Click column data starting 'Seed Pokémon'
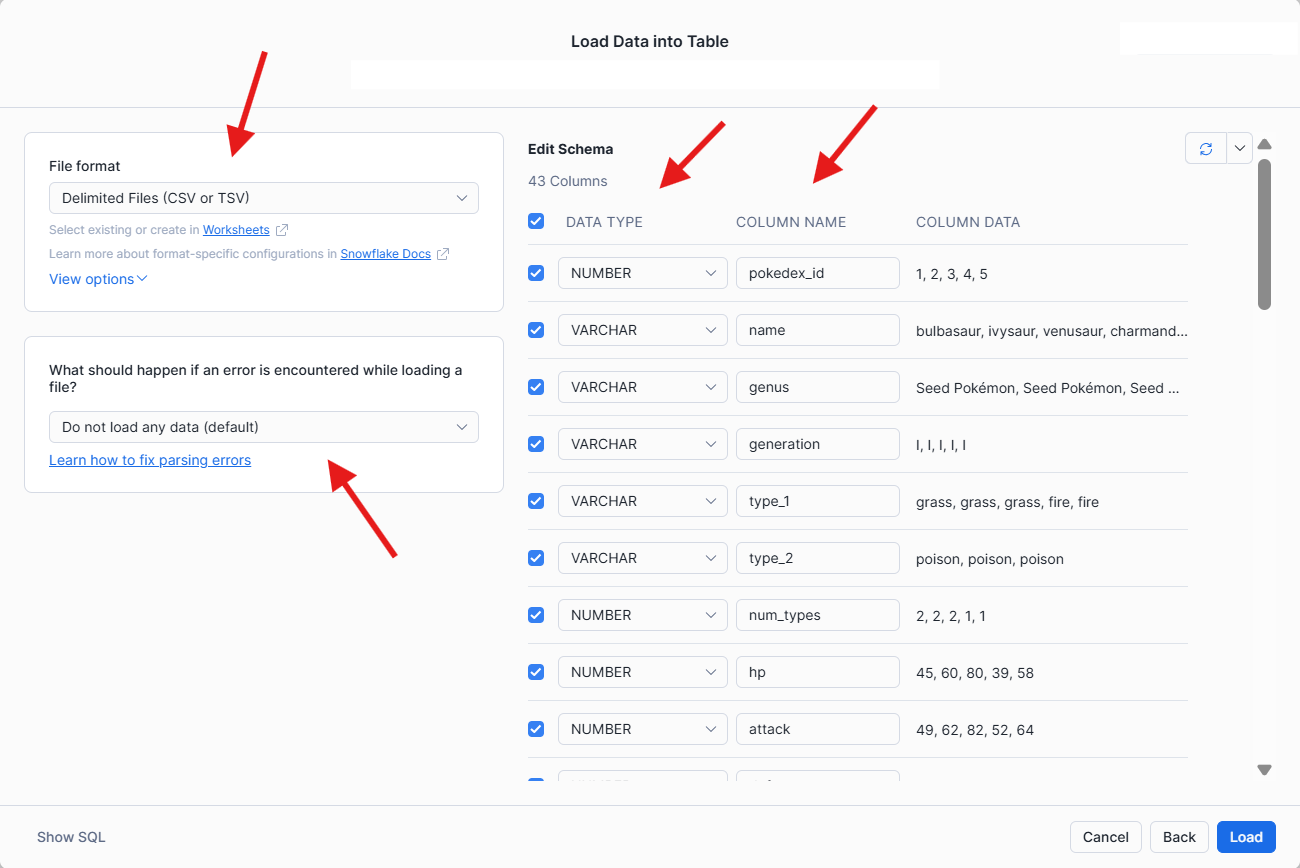 (x=1048, y=387)
